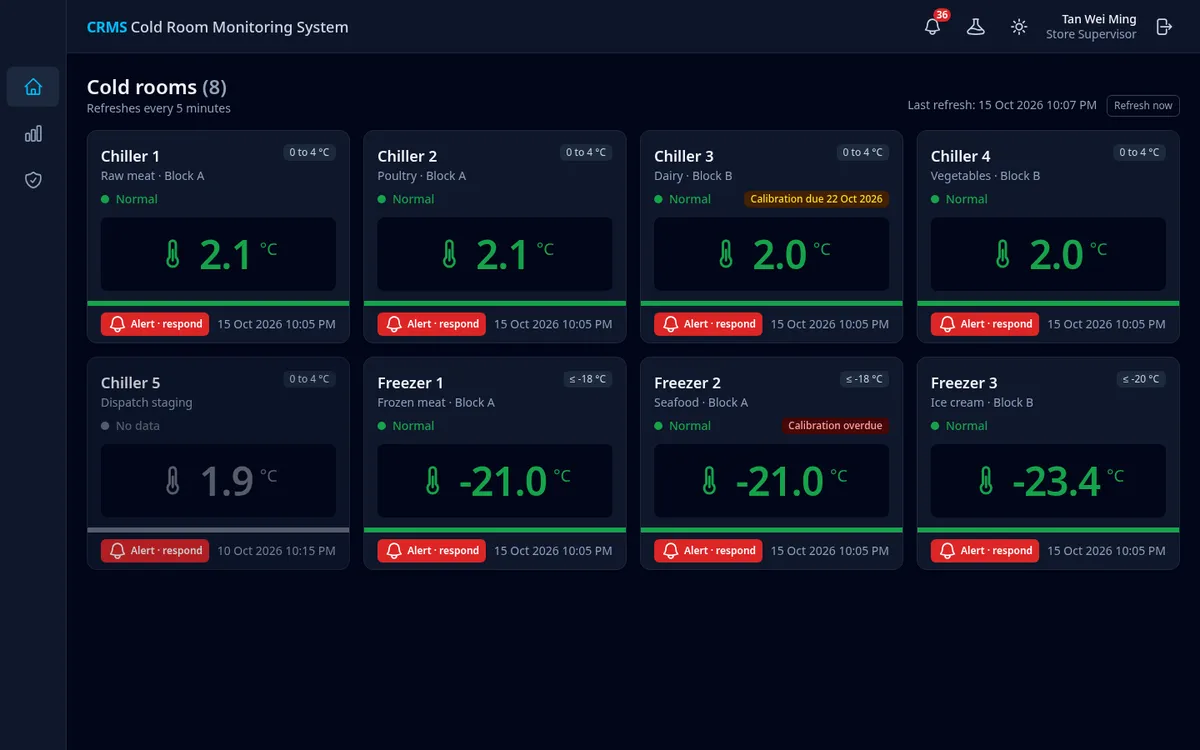Click Alert respond button on Freezer 1

click(x=431, y=551)
